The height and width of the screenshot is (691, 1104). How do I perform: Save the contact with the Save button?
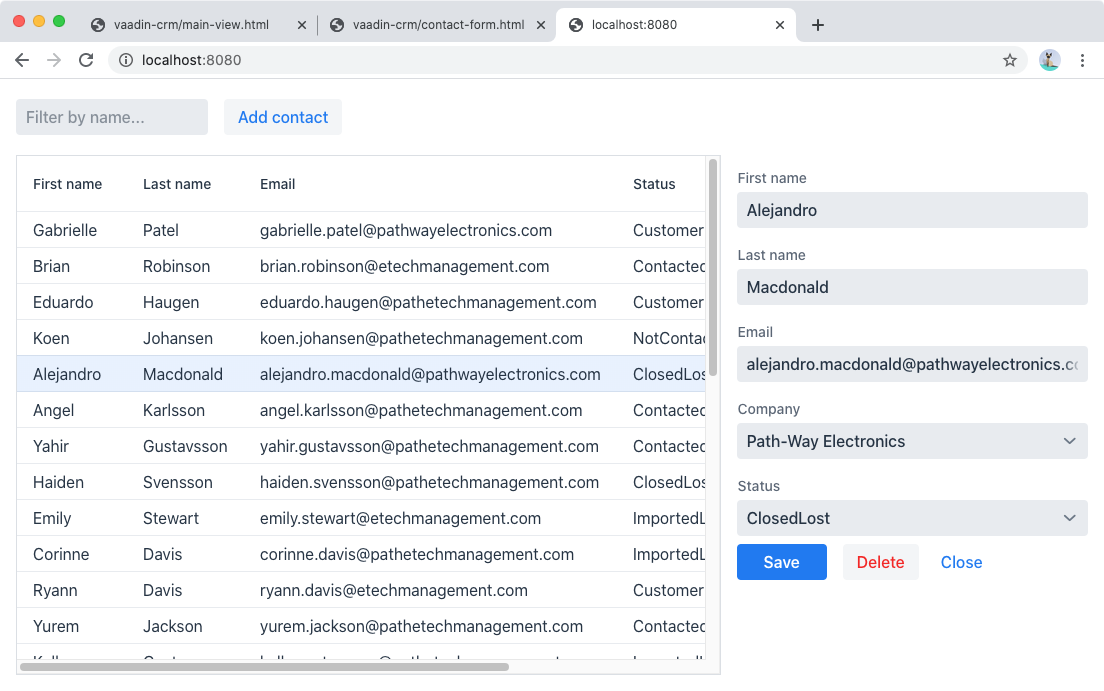pyautogui.click(x=781, y=562)
